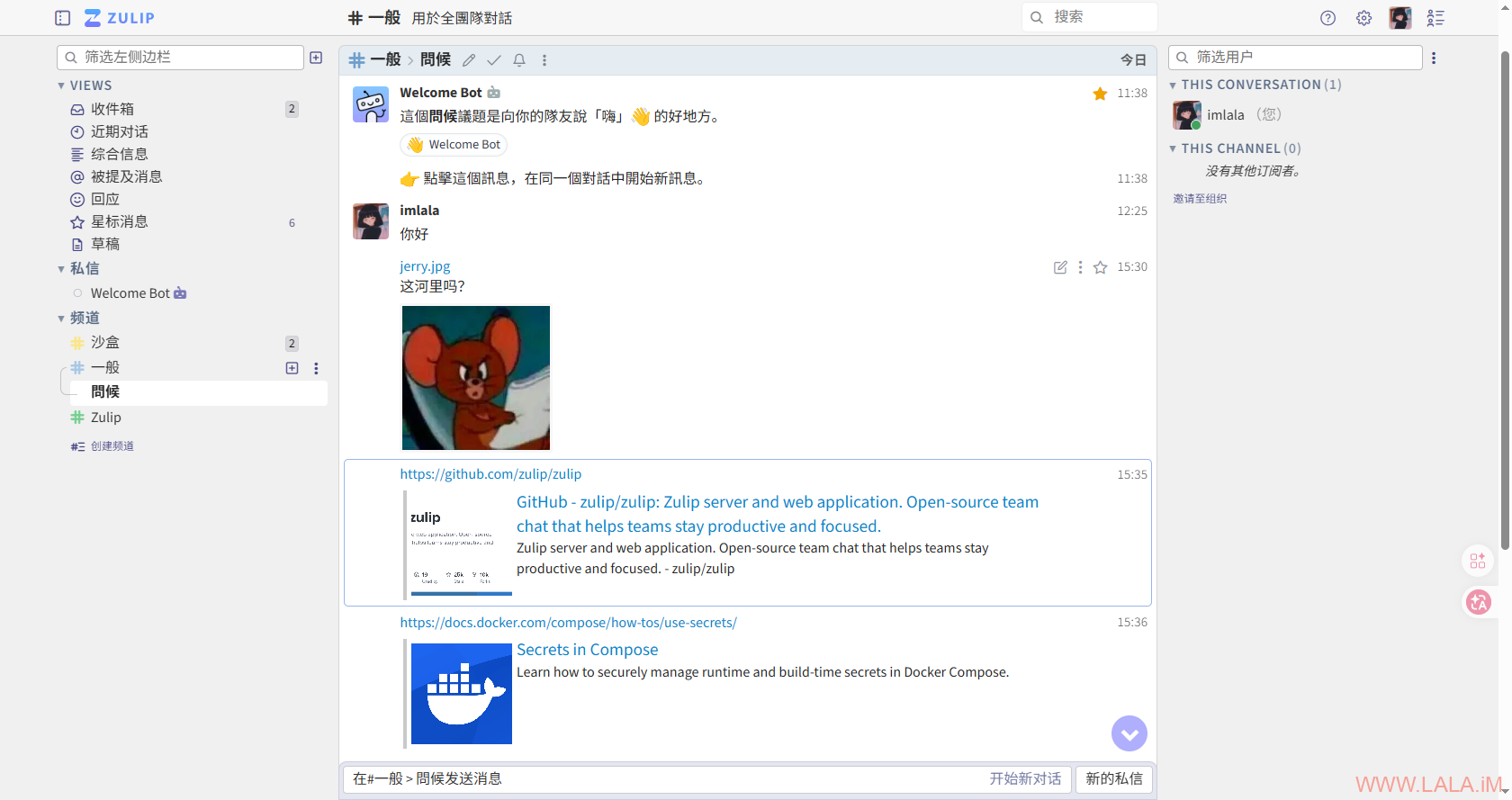The width and height of the screenshot is (1512, 800).
Task: Toggle the user list sidebar icon
Action: [x=1435, y=18]
